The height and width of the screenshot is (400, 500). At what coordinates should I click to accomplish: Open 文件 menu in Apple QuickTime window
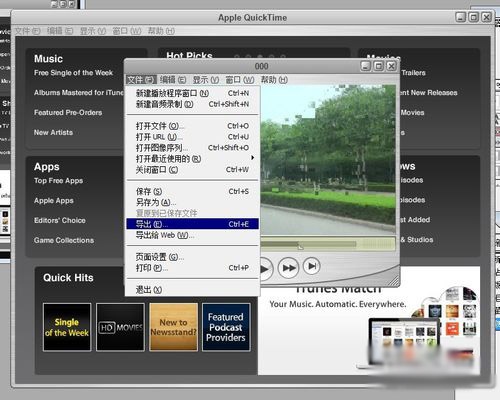coord(27,31)
